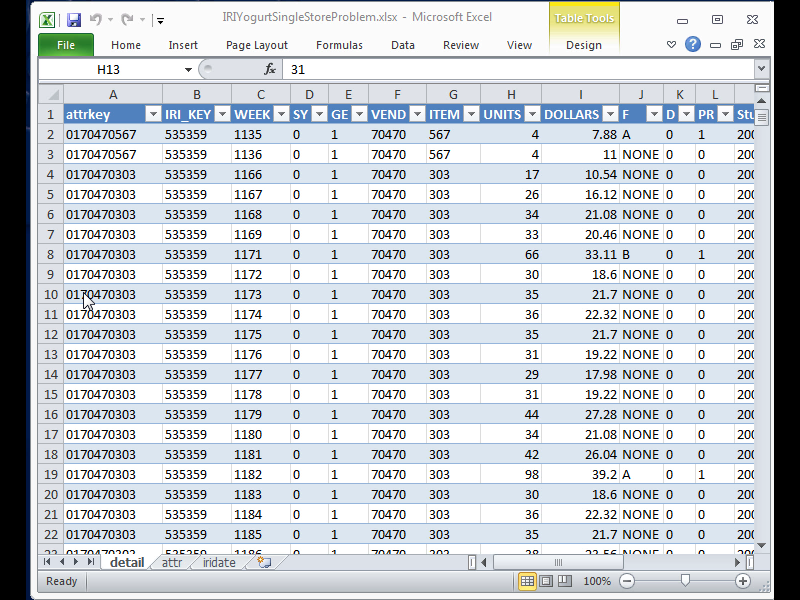Open the Formulas ribbon tab
800x600 pixels.
pos(339,45)
